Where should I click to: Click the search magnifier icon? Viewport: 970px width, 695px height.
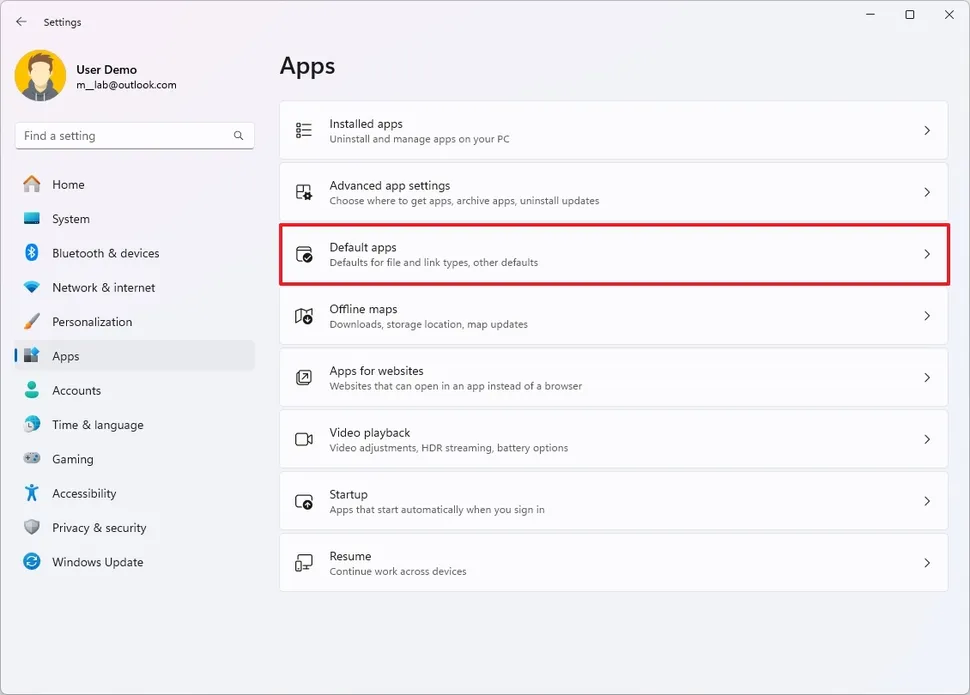[239, 136]
